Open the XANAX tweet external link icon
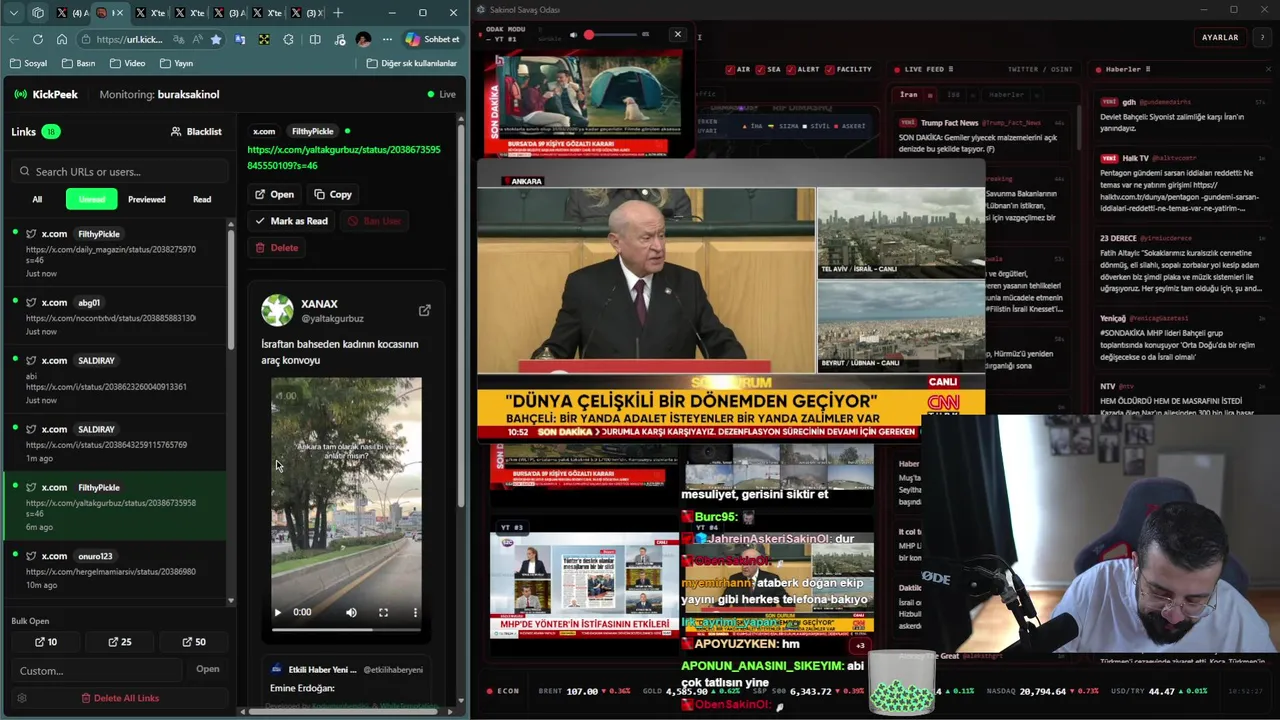 [x=424, y=310]
